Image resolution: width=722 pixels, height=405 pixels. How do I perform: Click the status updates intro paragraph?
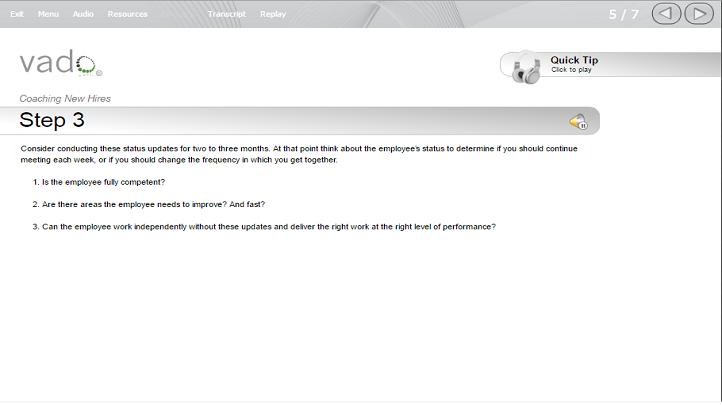[x=299, y=154]
